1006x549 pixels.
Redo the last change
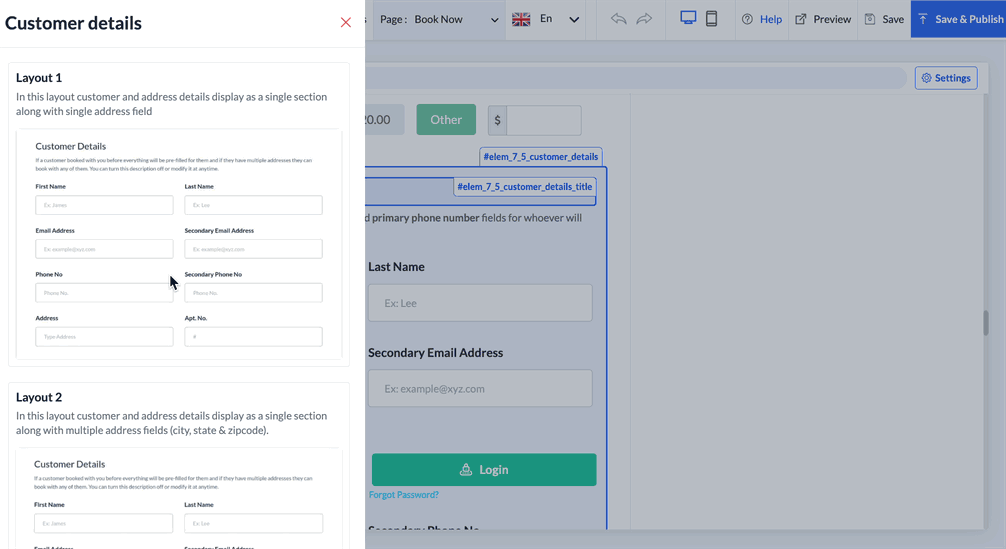click(x=644, y=19)
